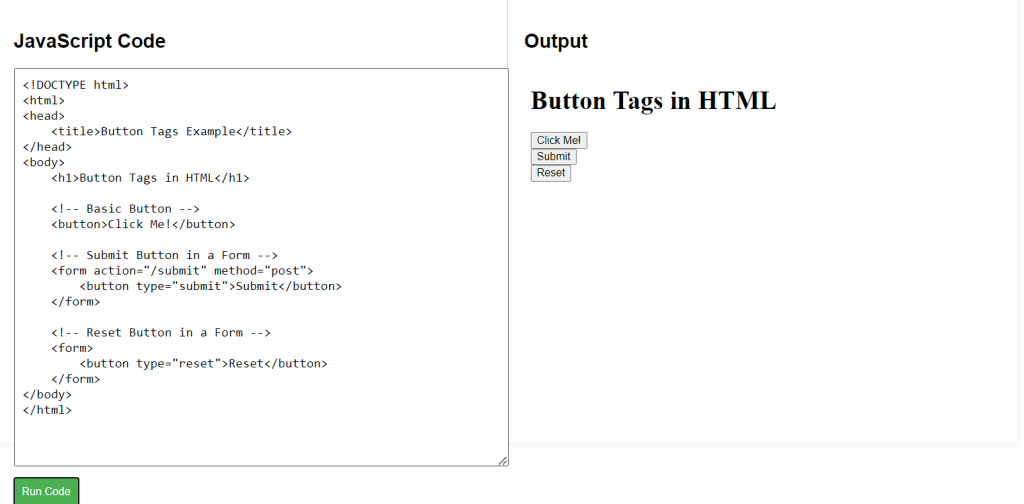Click the 'Click Me!' output button
Screen dimensions: 1024x504
(559, 140)
